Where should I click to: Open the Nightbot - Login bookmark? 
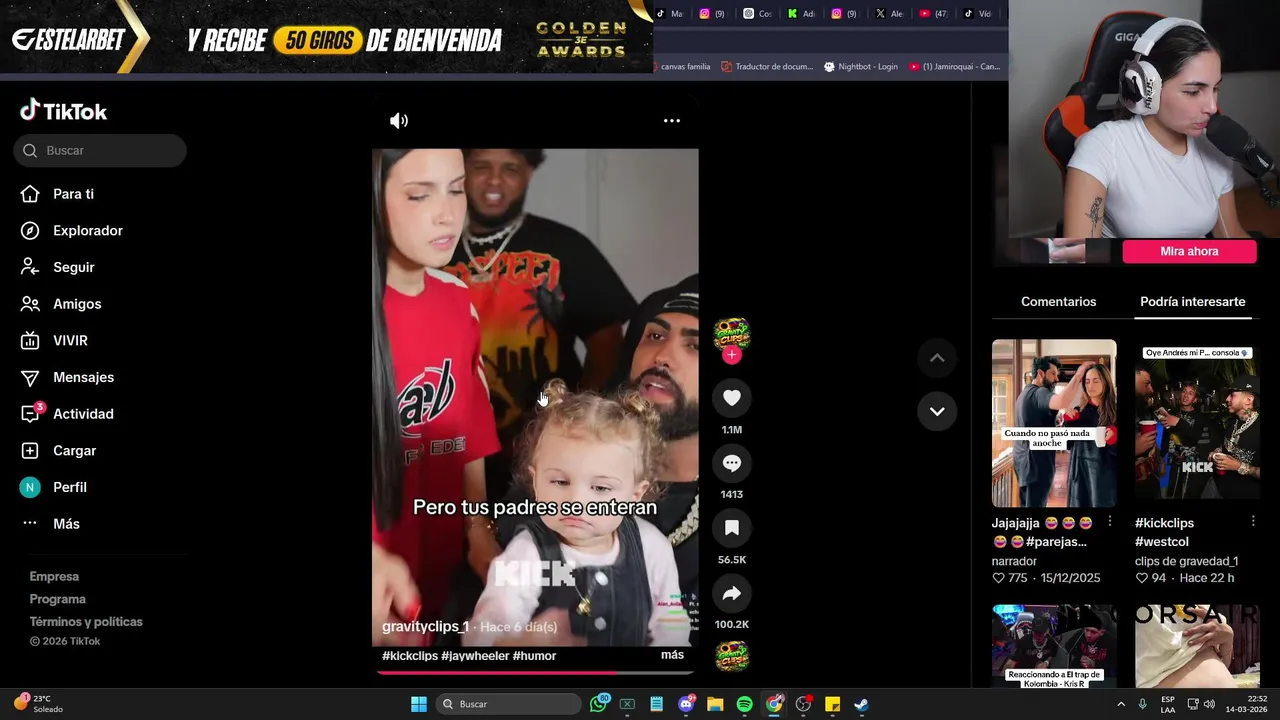[x=860, y=67]
